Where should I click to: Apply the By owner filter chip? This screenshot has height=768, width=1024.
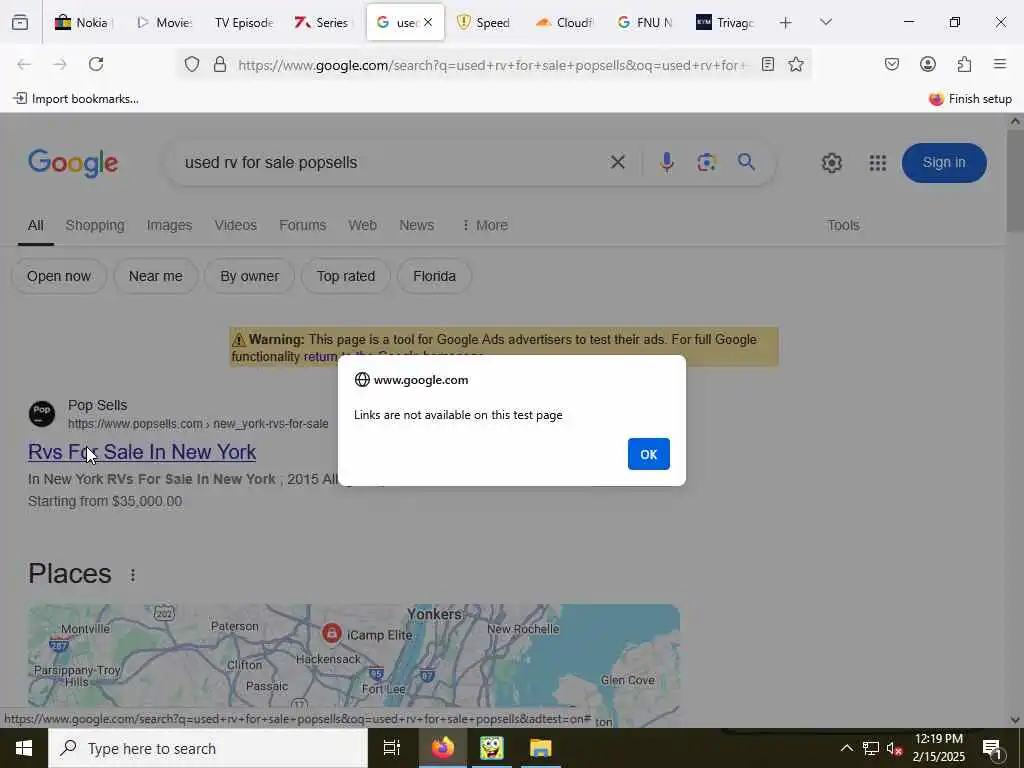(x=249, y=276)
